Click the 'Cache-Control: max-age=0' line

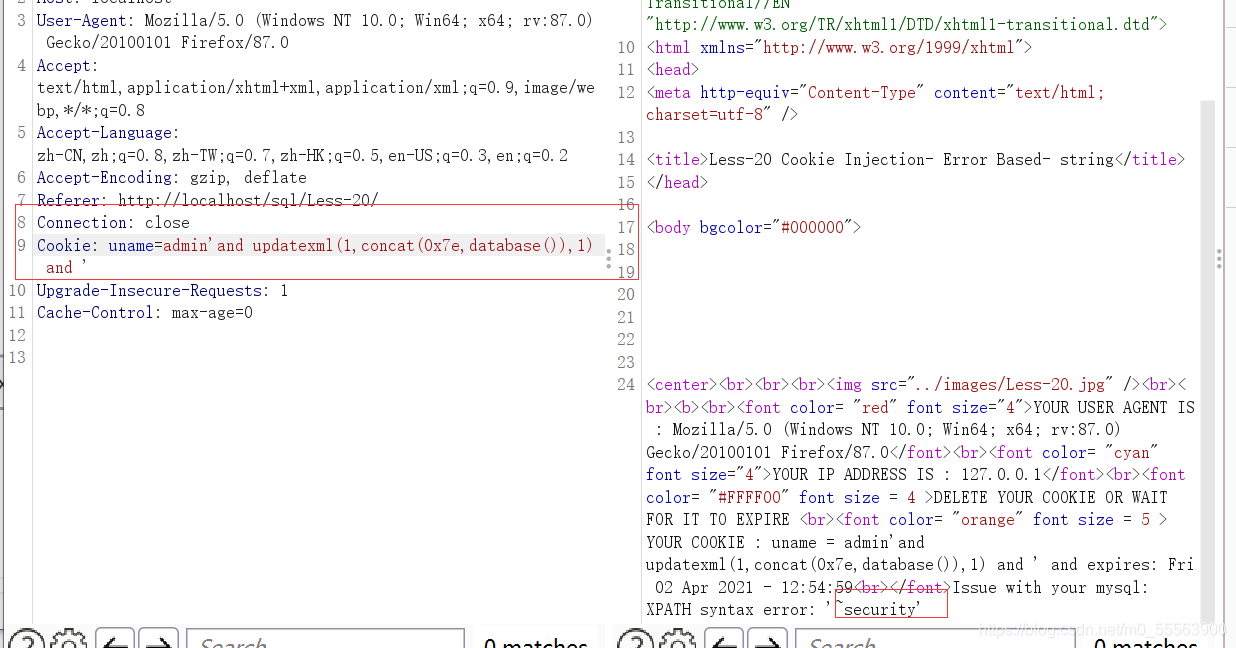click(145, 312)
